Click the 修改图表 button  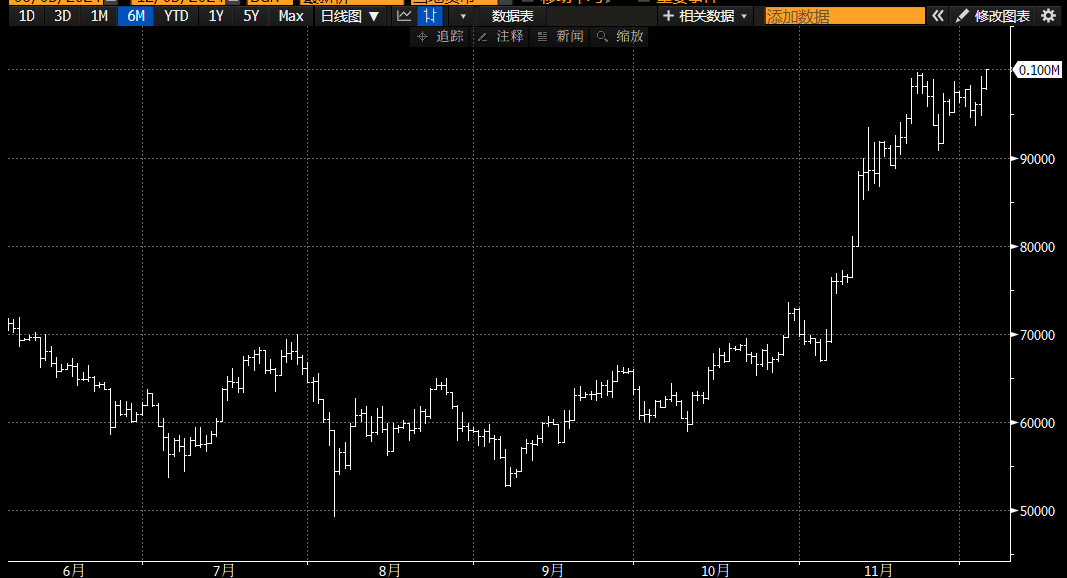pyautogui.click(x=992, y=16)
